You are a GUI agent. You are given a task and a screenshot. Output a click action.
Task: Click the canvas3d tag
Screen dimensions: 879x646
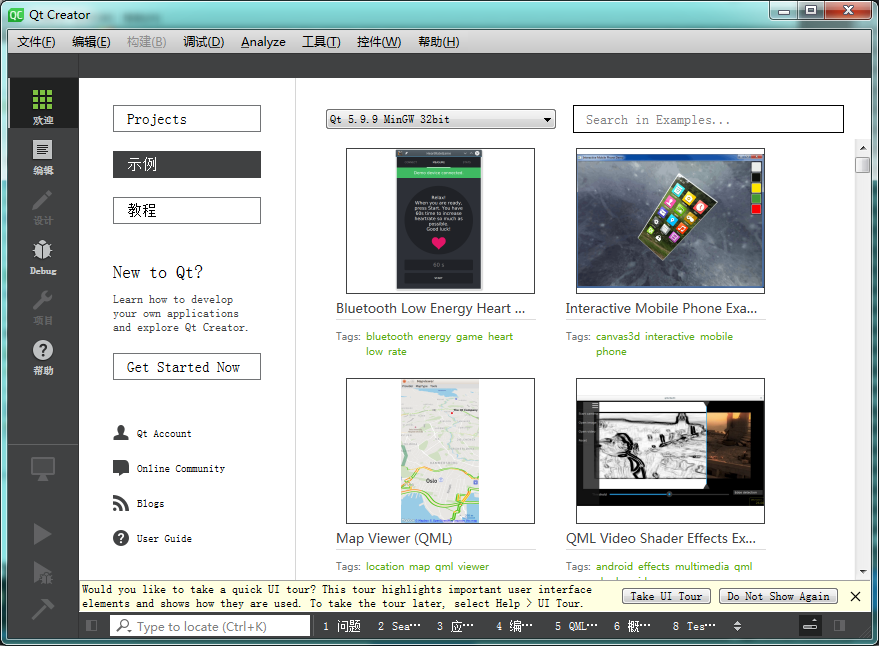[617, 336]
